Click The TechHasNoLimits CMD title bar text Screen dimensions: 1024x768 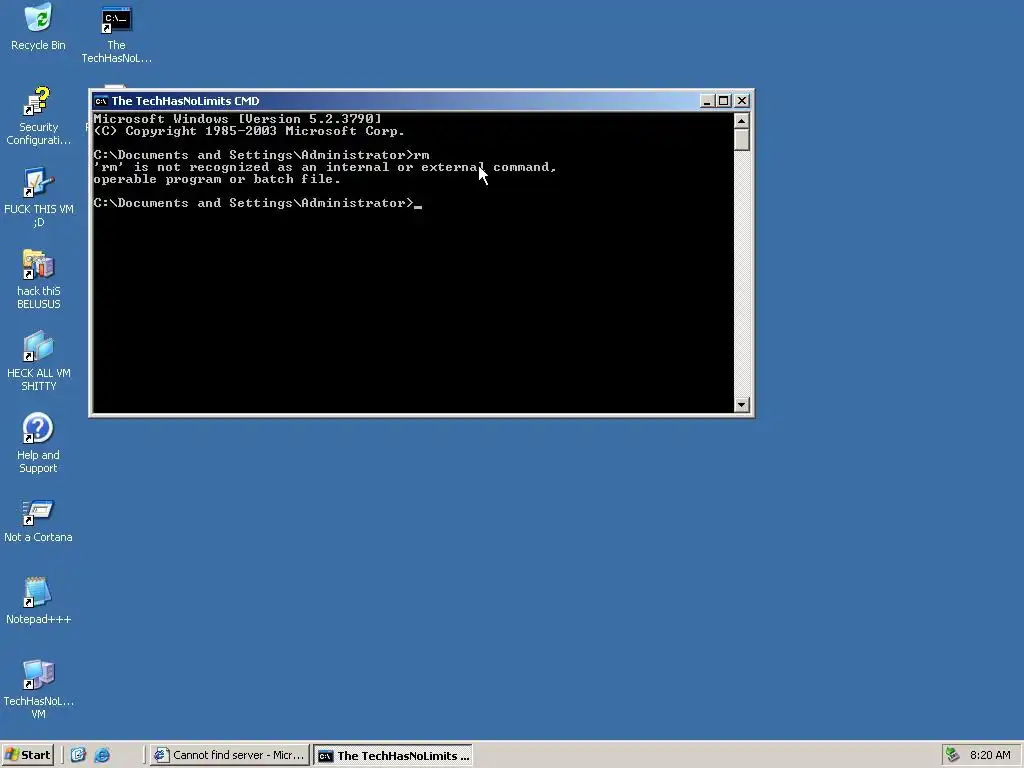point(185,101)
